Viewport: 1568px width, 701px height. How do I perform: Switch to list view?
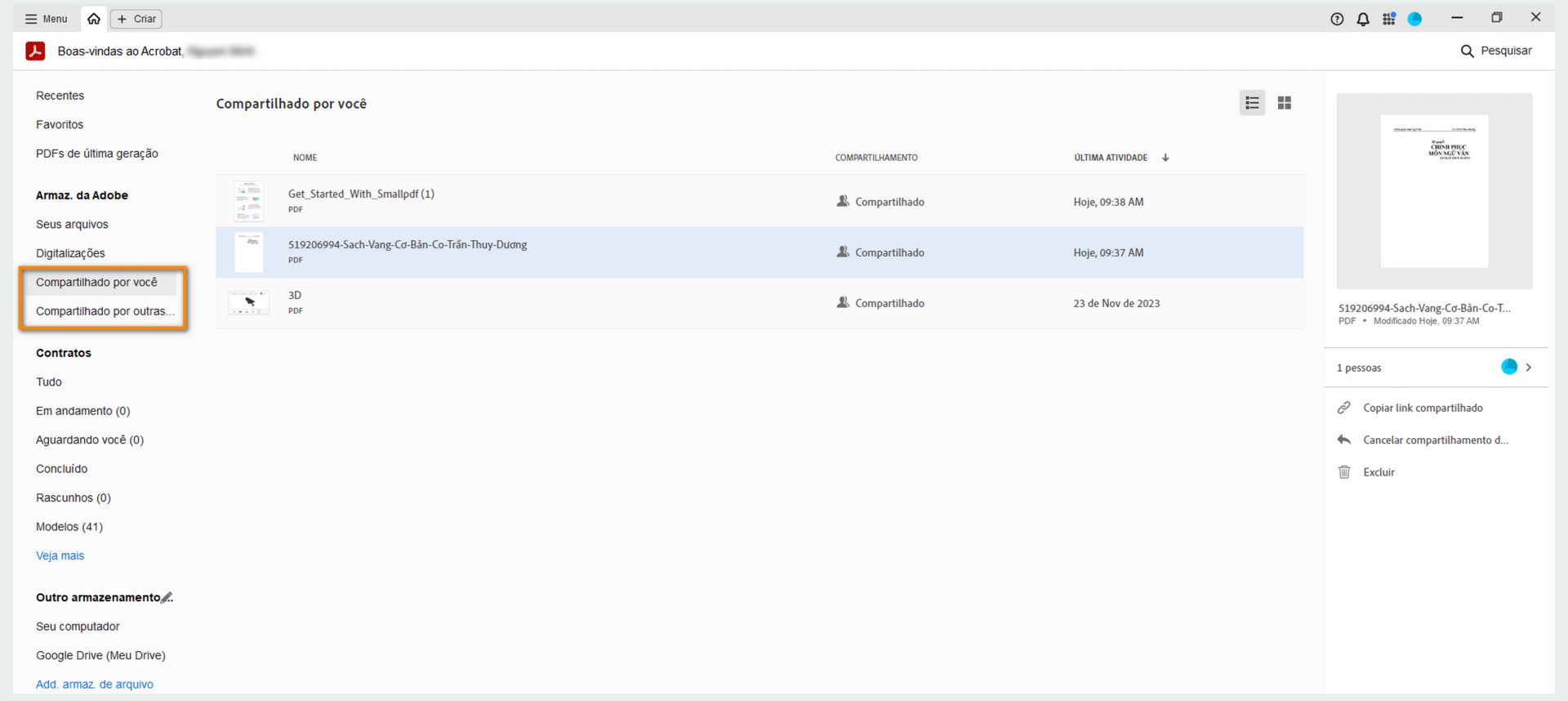coord(1252,103)
